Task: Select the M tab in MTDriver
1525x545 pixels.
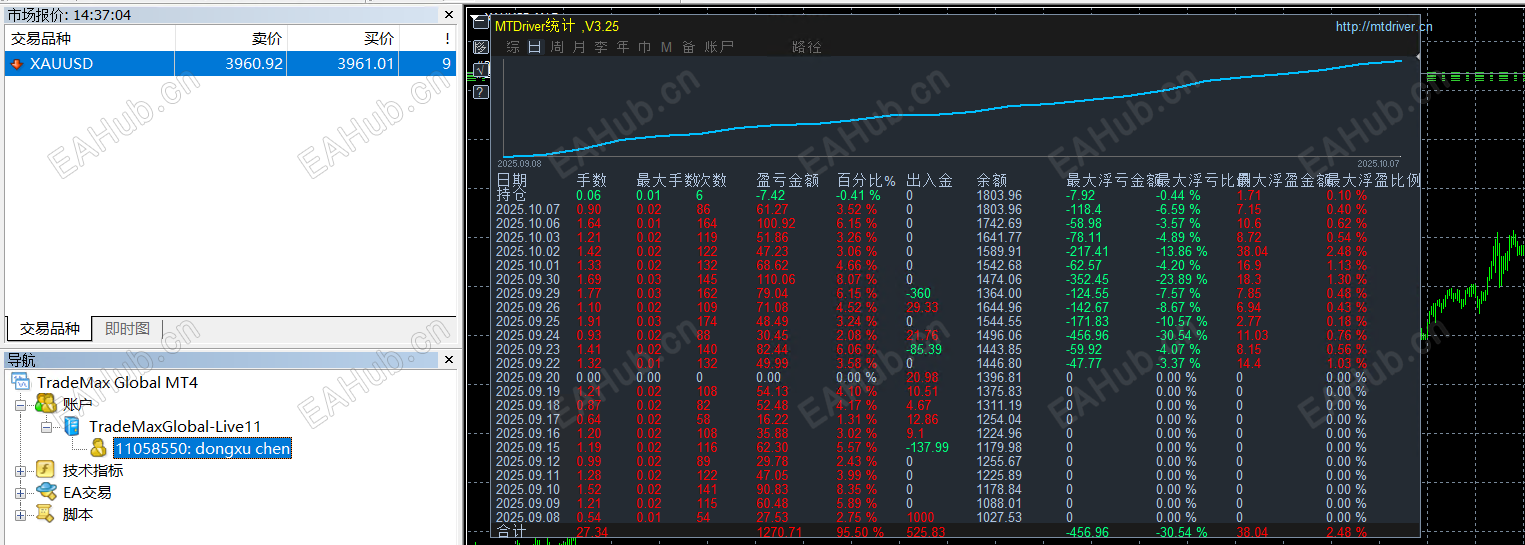Action: [667, 47]
